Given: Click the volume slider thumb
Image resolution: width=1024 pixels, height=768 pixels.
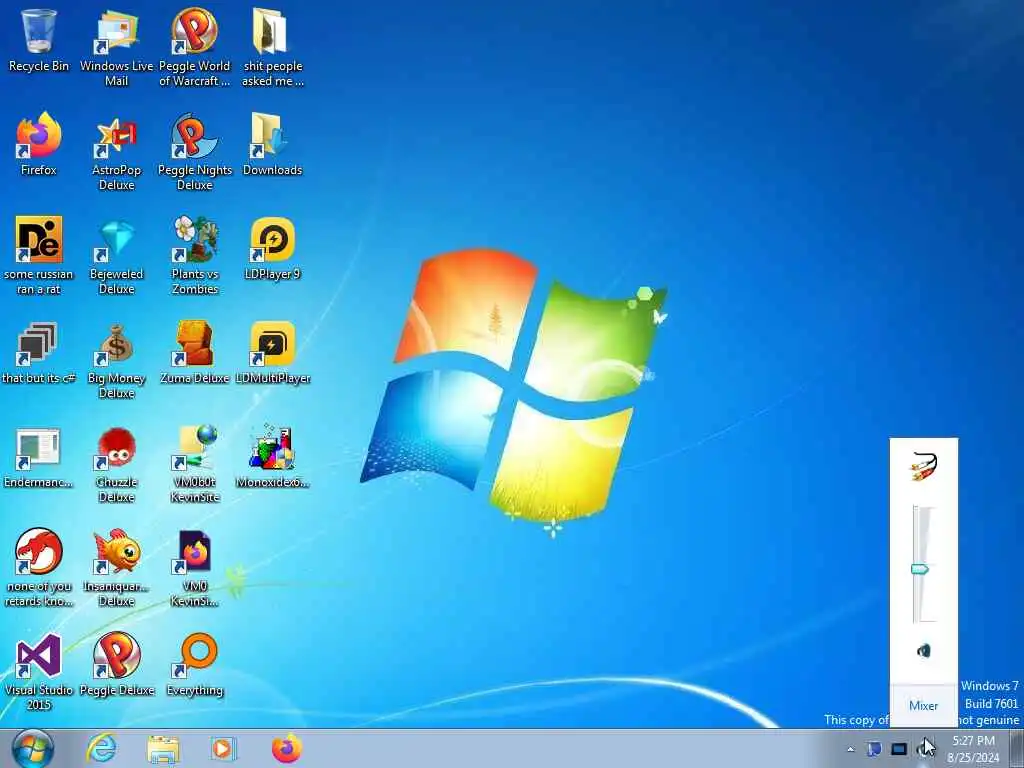Looking at the screenshot, I should [920, 569].
